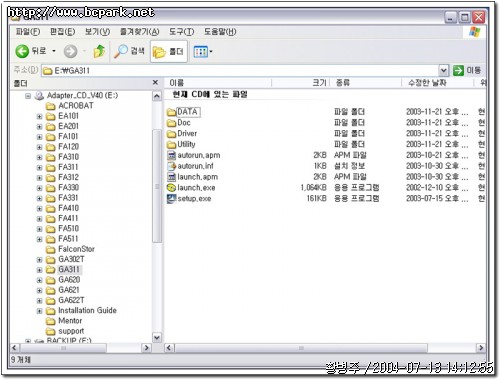This screenshot has height=380, width=500.
Task: Expand the FA310 folder node
Action: click(x=39, y=157)
